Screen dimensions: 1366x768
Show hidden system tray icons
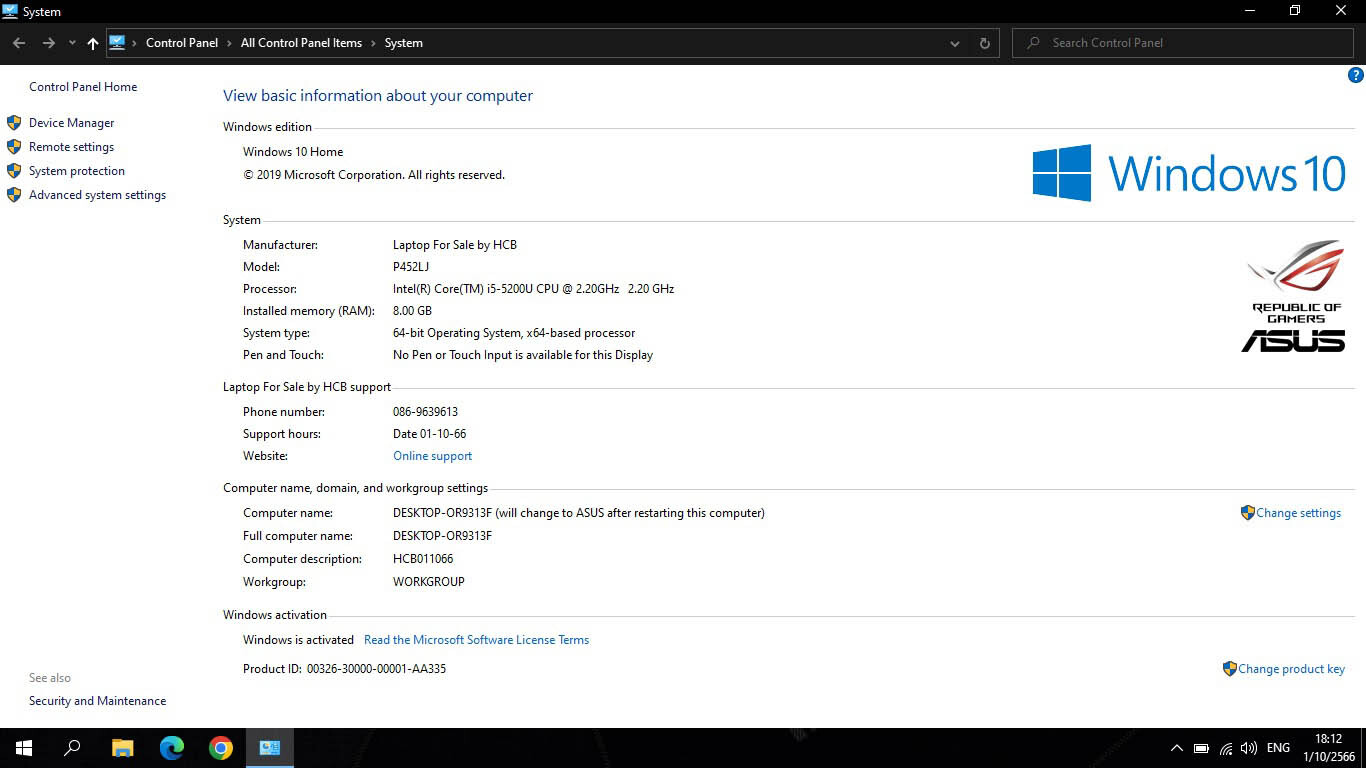coord(1176,748)
